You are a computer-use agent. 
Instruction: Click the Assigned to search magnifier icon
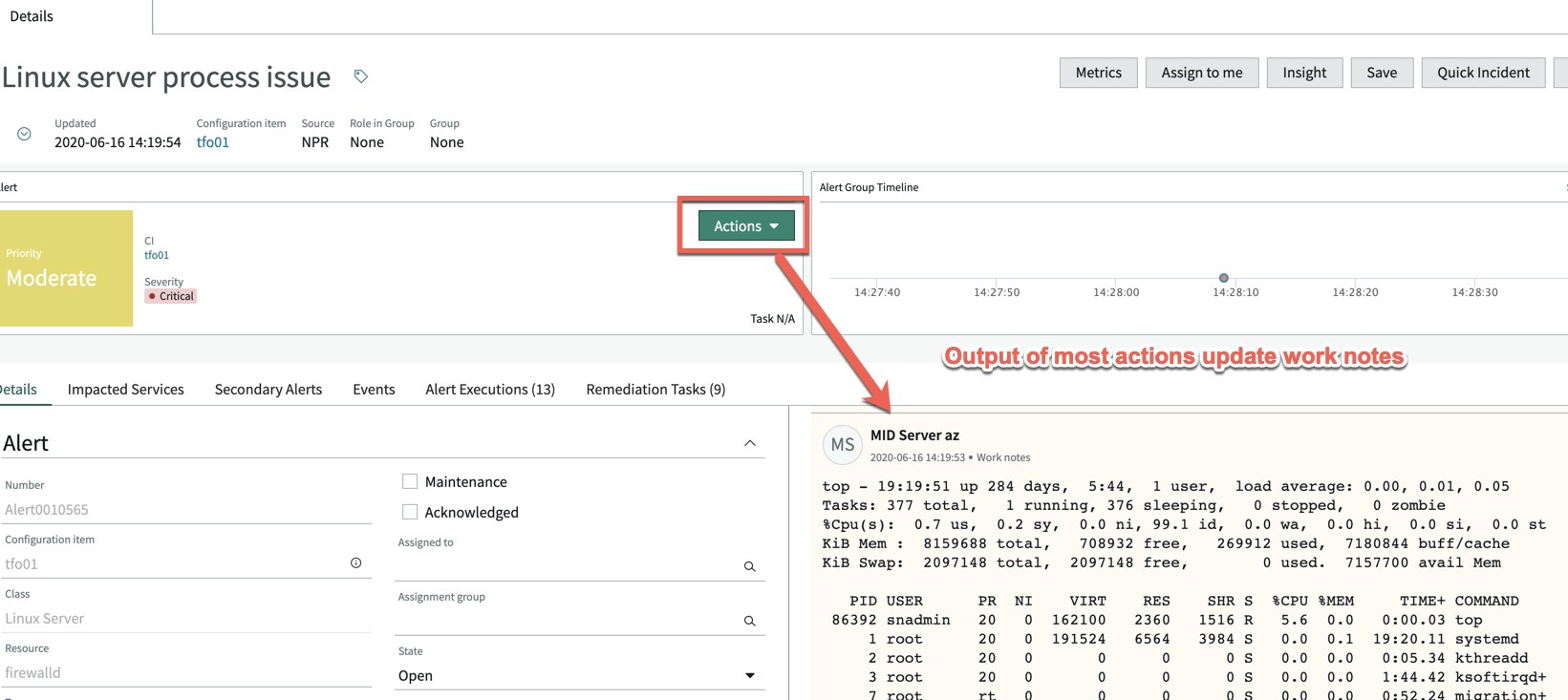pos(750,566)
